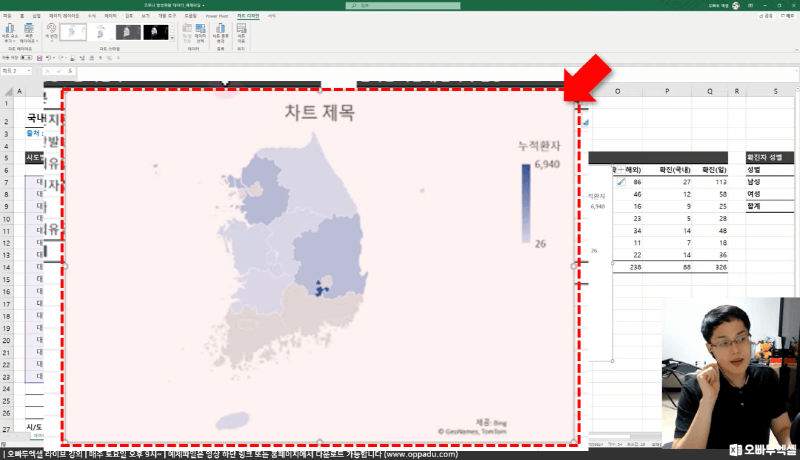Expand the chart styles gallery More arrow
The height and width of the screenshot is (460, 800).
(172, 39)
